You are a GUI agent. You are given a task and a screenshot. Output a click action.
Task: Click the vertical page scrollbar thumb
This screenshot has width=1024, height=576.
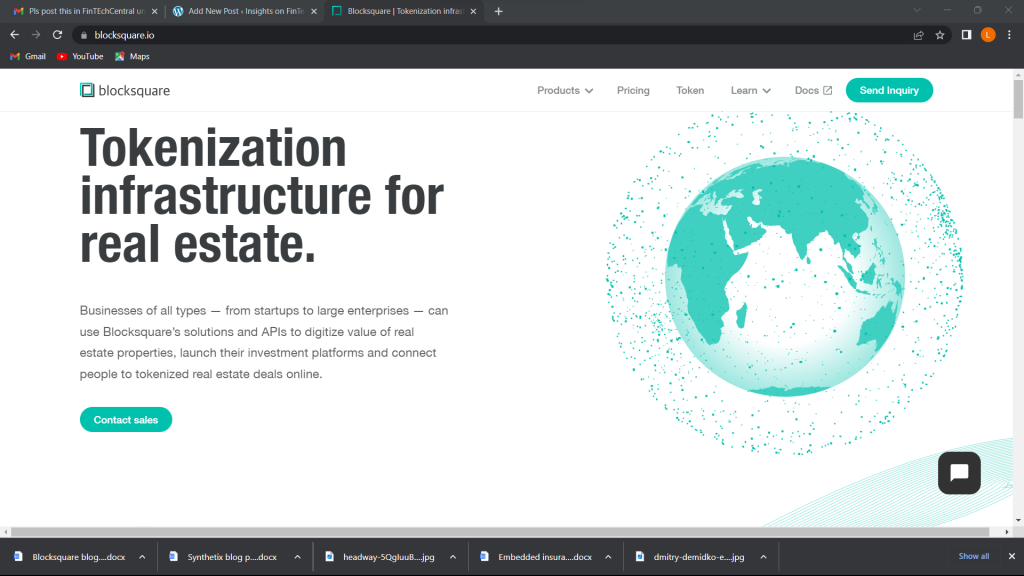click(x=1018, y=99)
